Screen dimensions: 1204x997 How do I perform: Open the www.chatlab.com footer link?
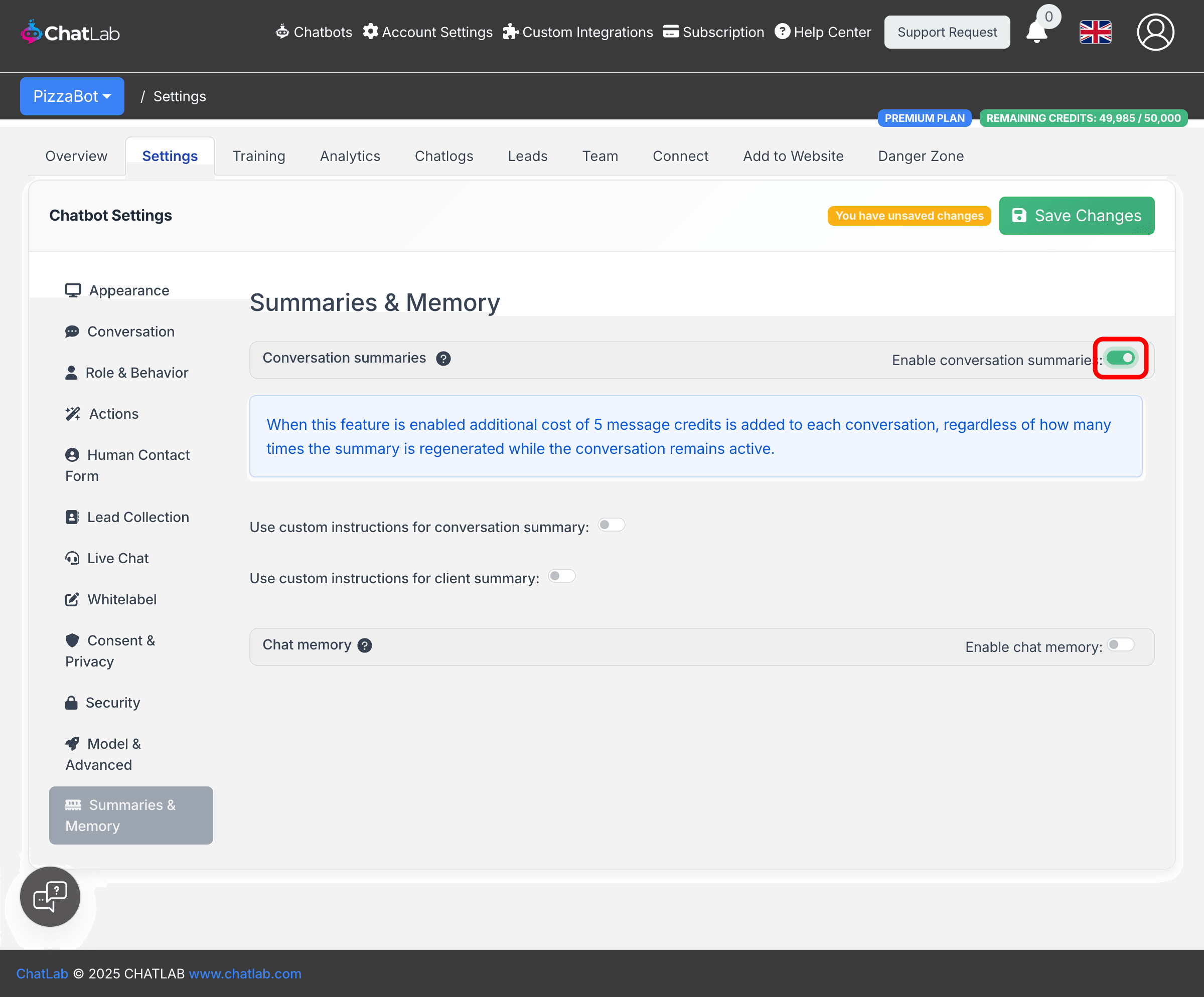click(245, 973)
